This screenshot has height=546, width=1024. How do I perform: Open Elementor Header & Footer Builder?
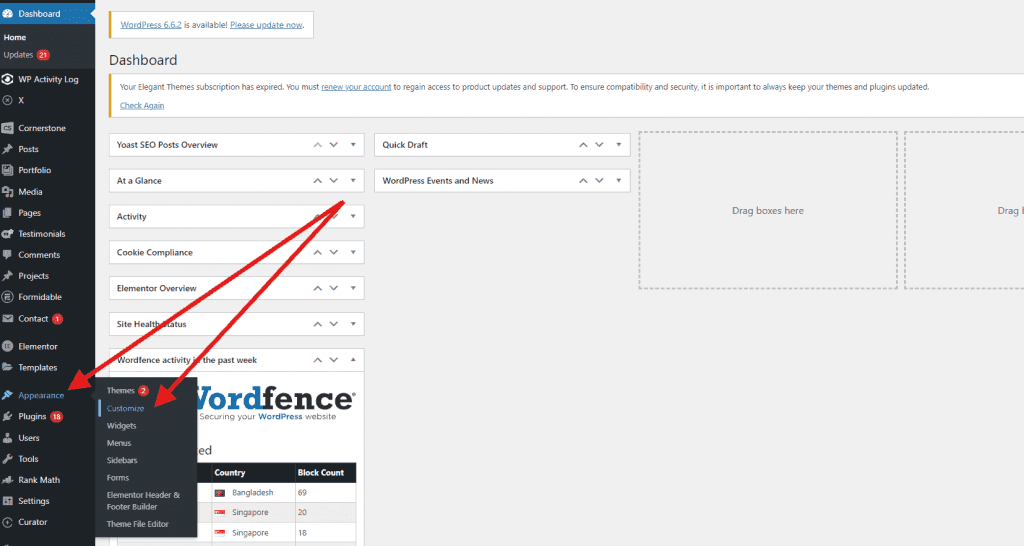tap(144, 501)
